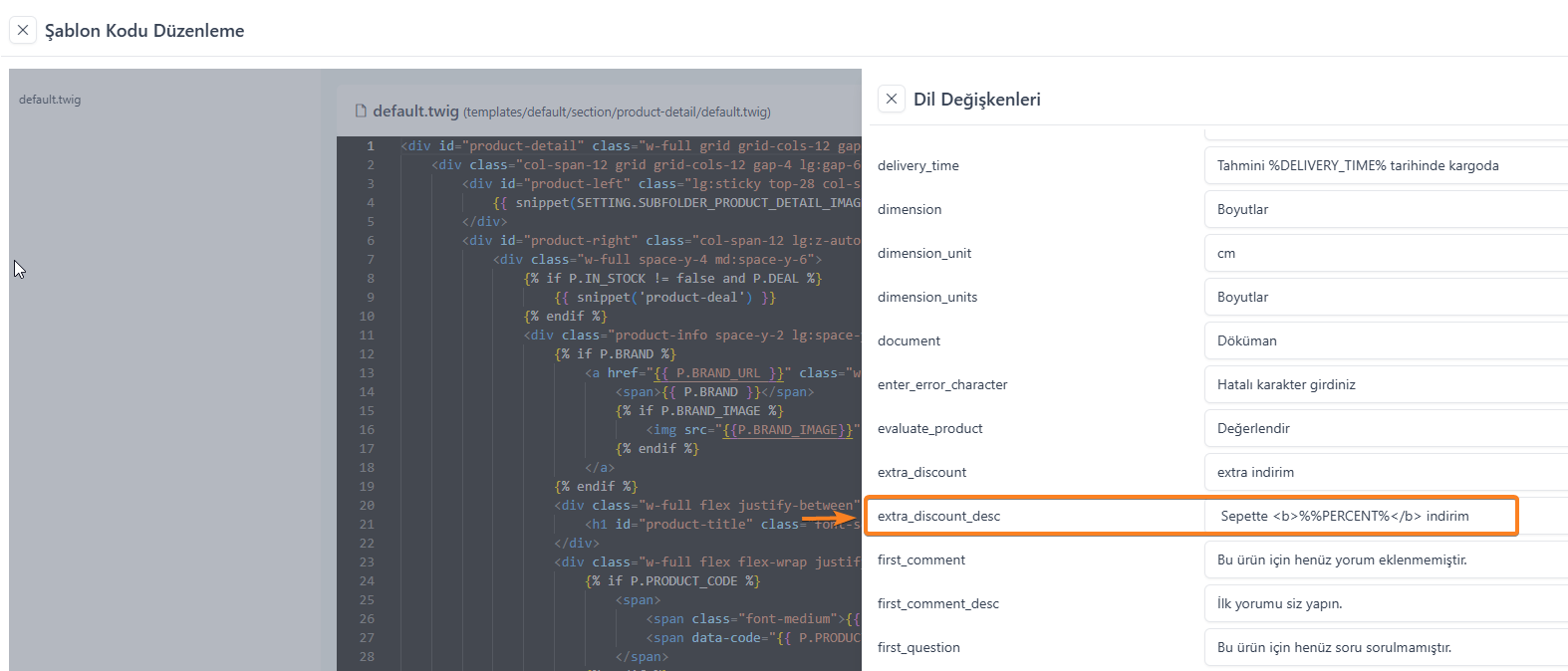Click the dimension field containing Boyutlar
Screen dimensions: 1568x671
(x=1385, y=209)
